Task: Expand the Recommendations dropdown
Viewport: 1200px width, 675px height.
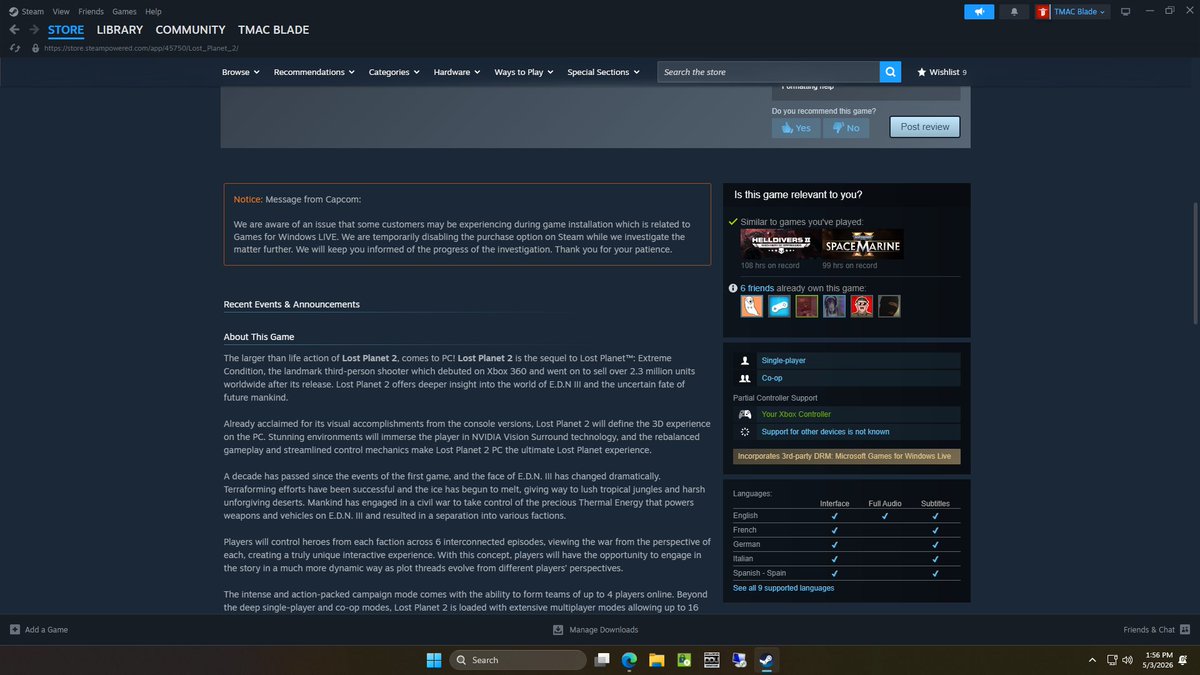Action: [314, 72]
